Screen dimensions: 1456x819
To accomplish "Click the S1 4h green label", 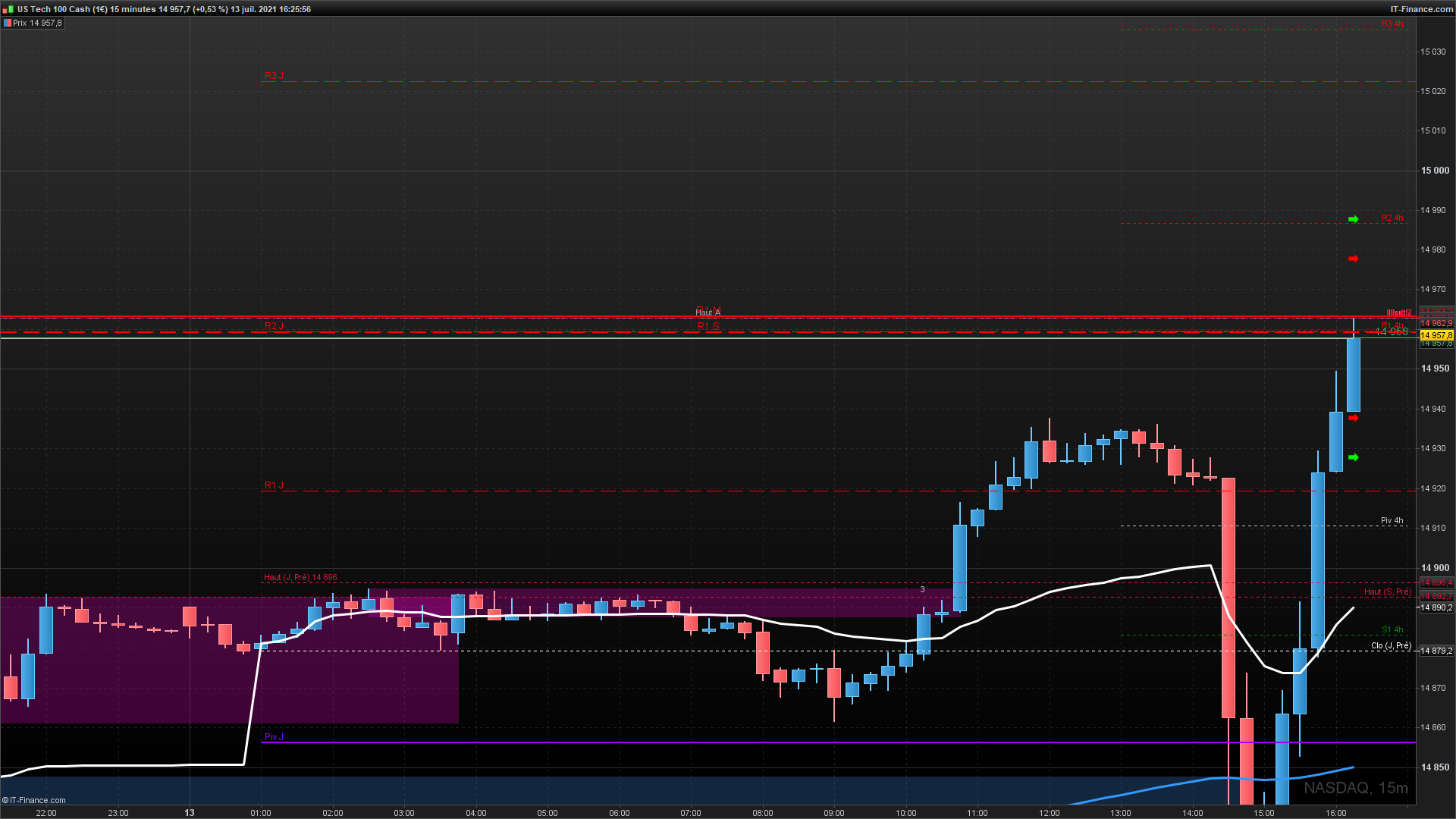I will pos(1392,629).
